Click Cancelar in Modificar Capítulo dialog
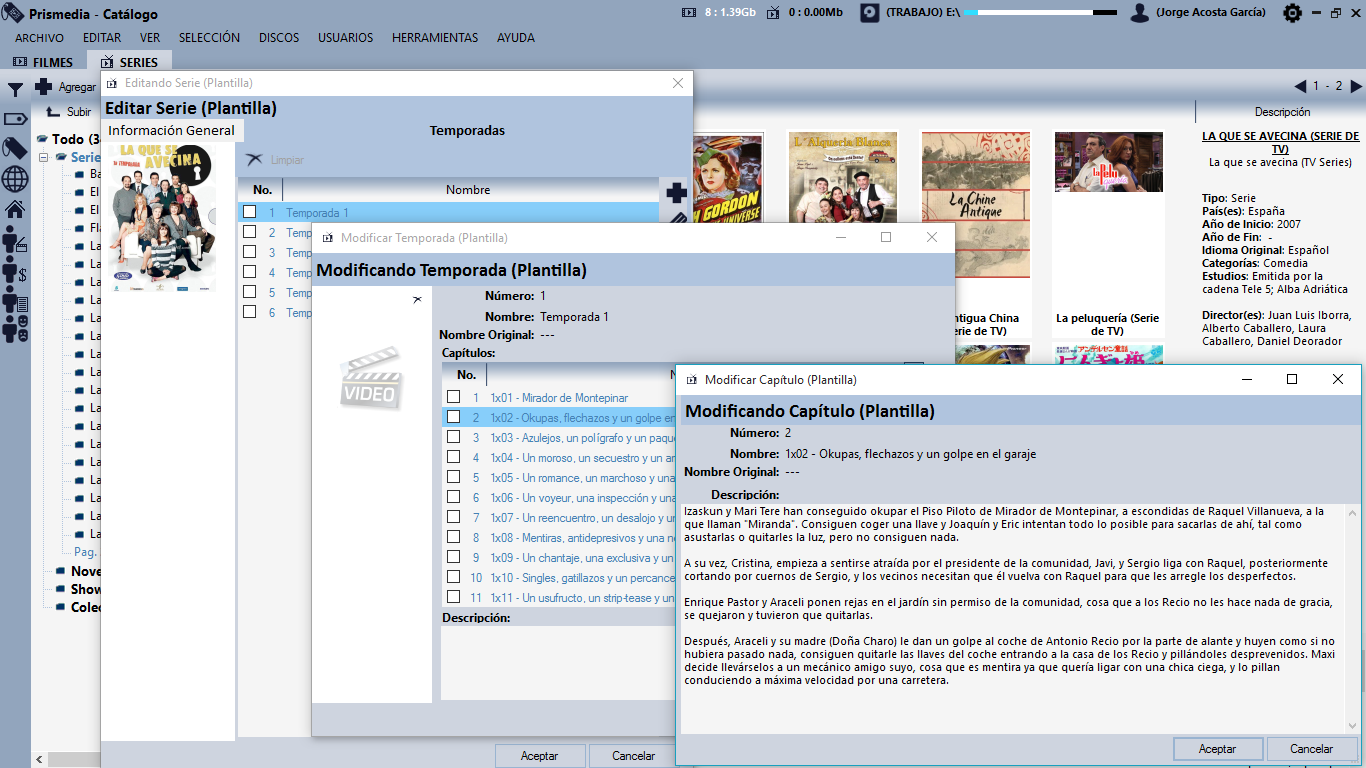1366x768 pixels. tap(1311, 748)
